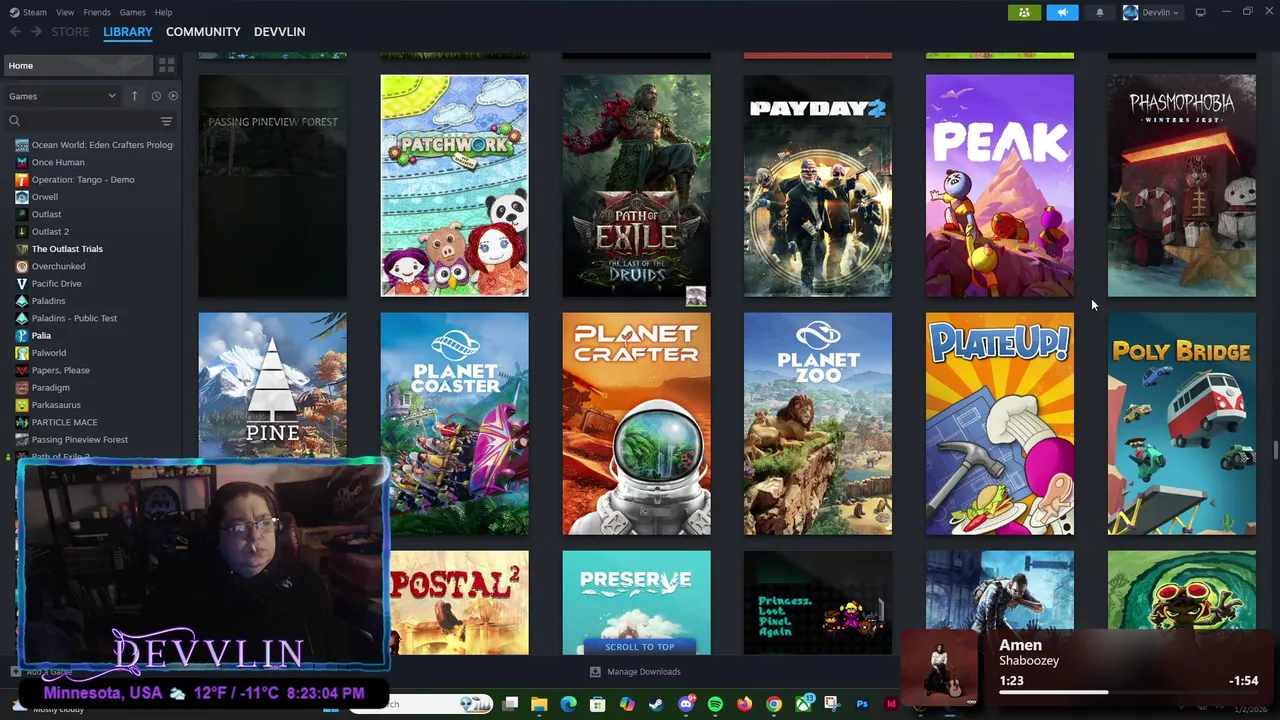Image resolution: width=1280 pixels, height=720 pixels.
Task: Open Photoshop from the taskbar
Action: (x=862, y=704)
